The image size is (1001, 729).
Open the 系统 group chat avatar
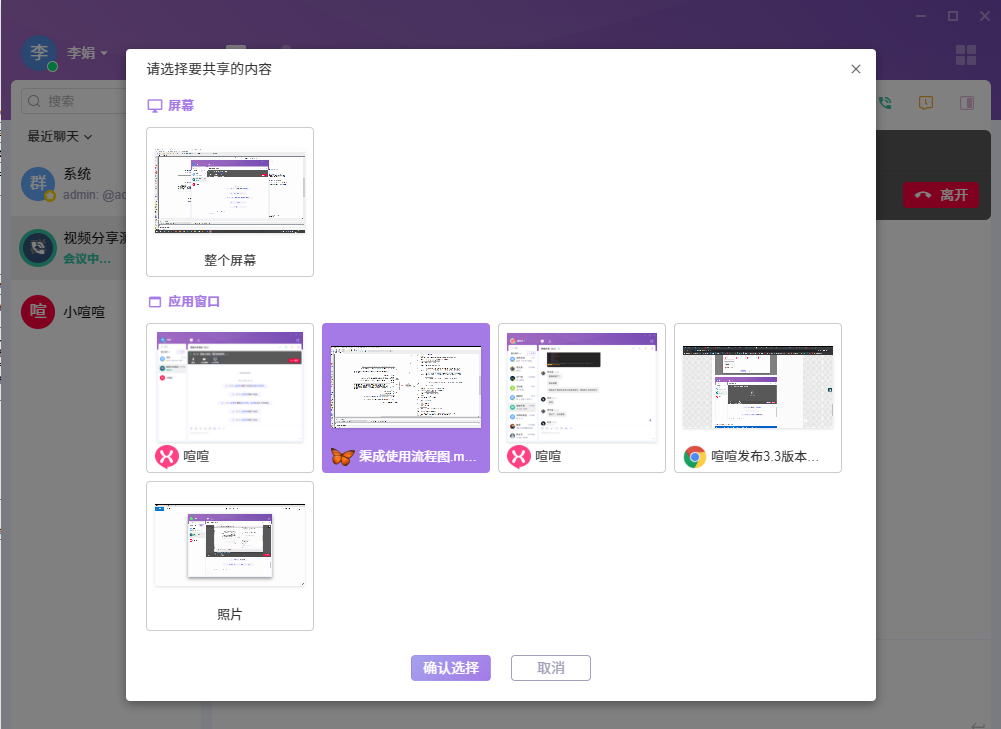pos(38,184)
